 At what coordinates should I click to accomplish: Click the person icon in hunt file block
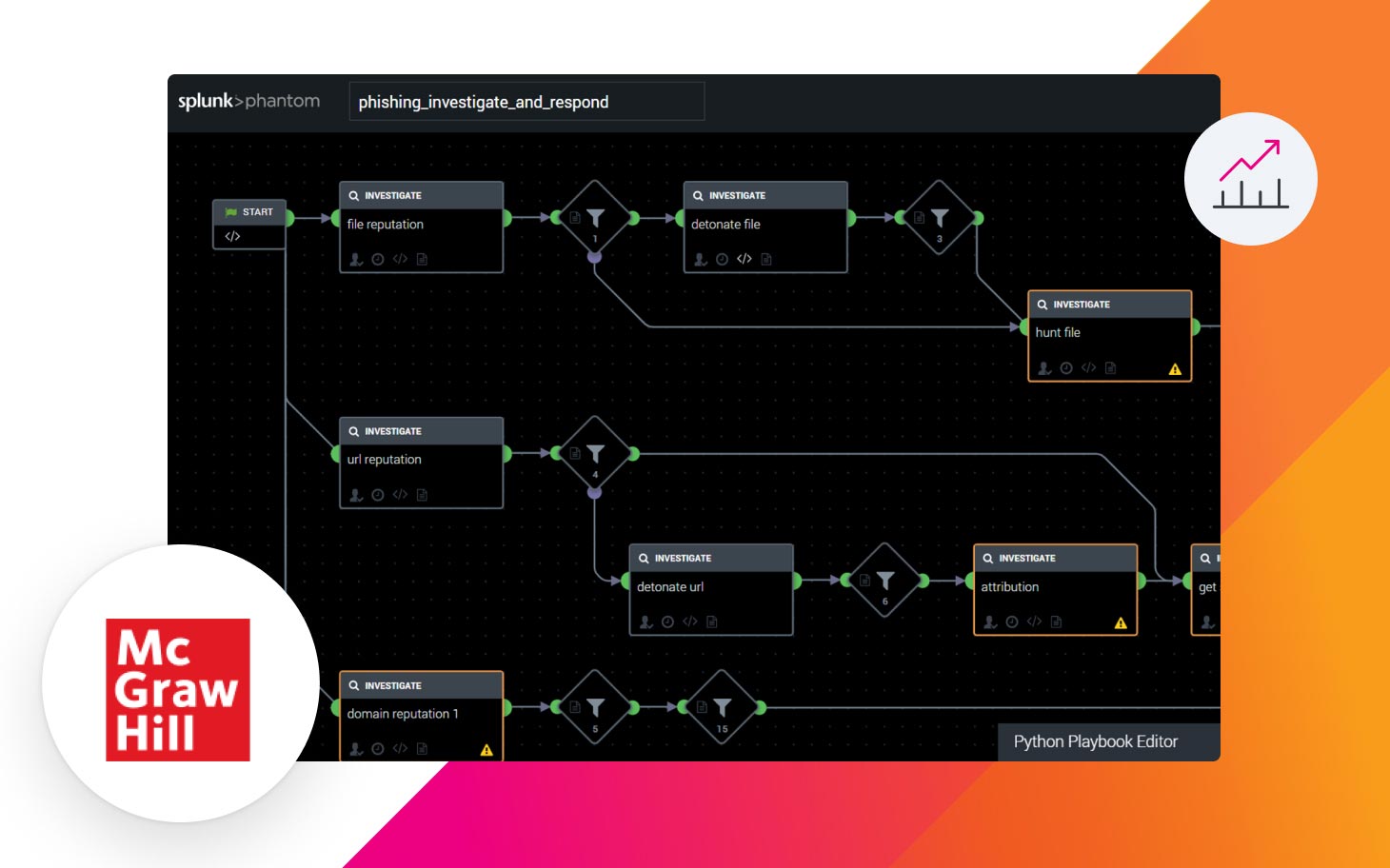click(1044, 368)
